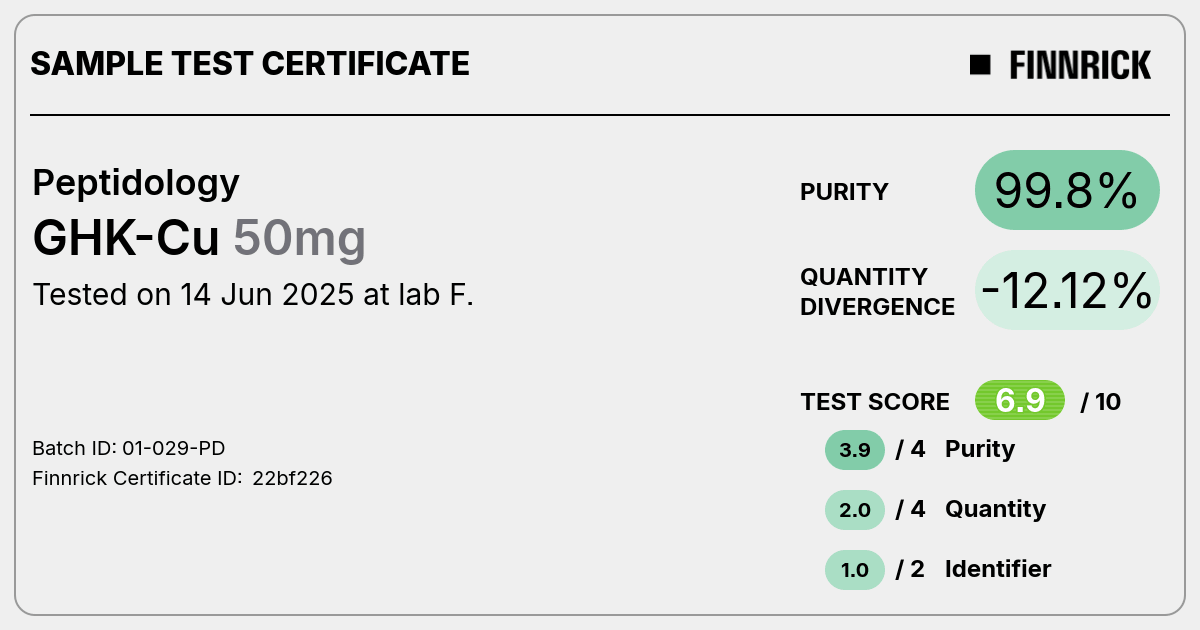Image resolution: width=1200 pixels, height=630 pixels.
Task: Select the 99.8% purity badge
Action: tap(1067, 190)
